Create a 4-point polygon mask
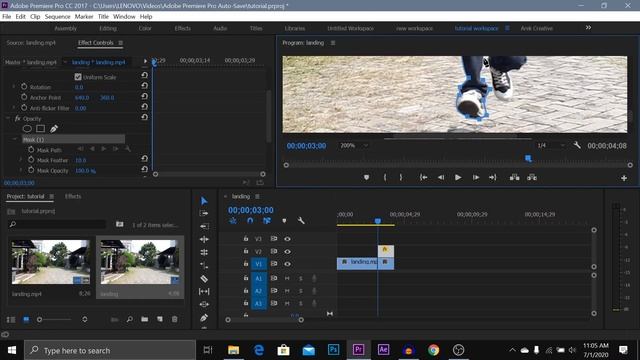640x360 pixels. click(40, 129)
